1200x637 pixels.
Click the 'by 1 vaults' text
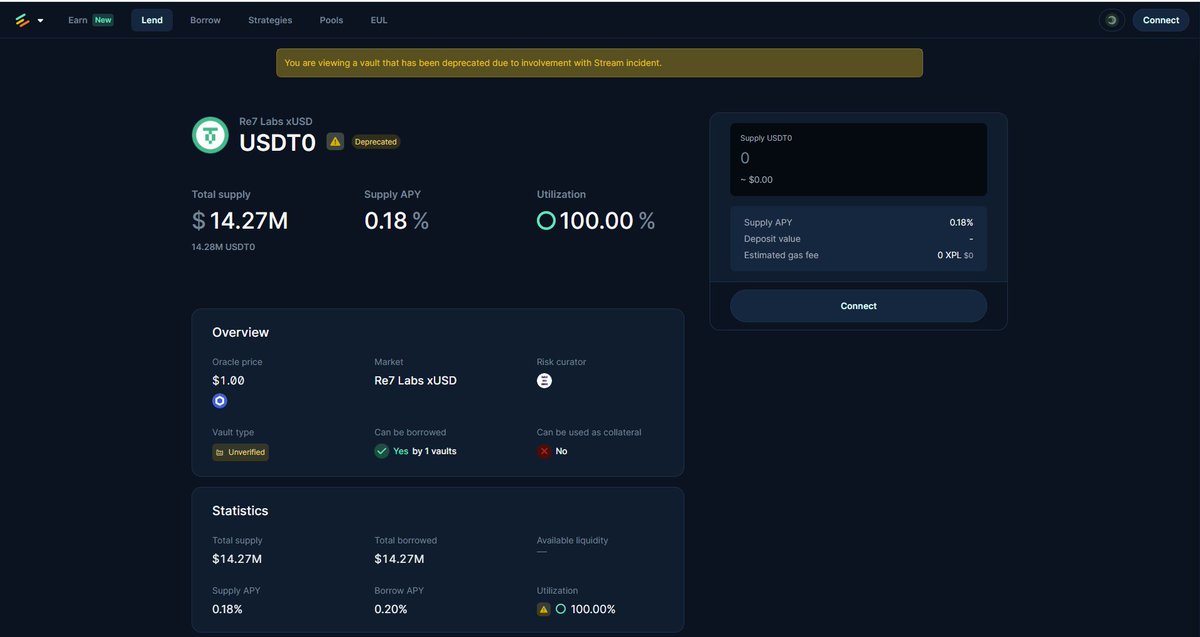434,451
